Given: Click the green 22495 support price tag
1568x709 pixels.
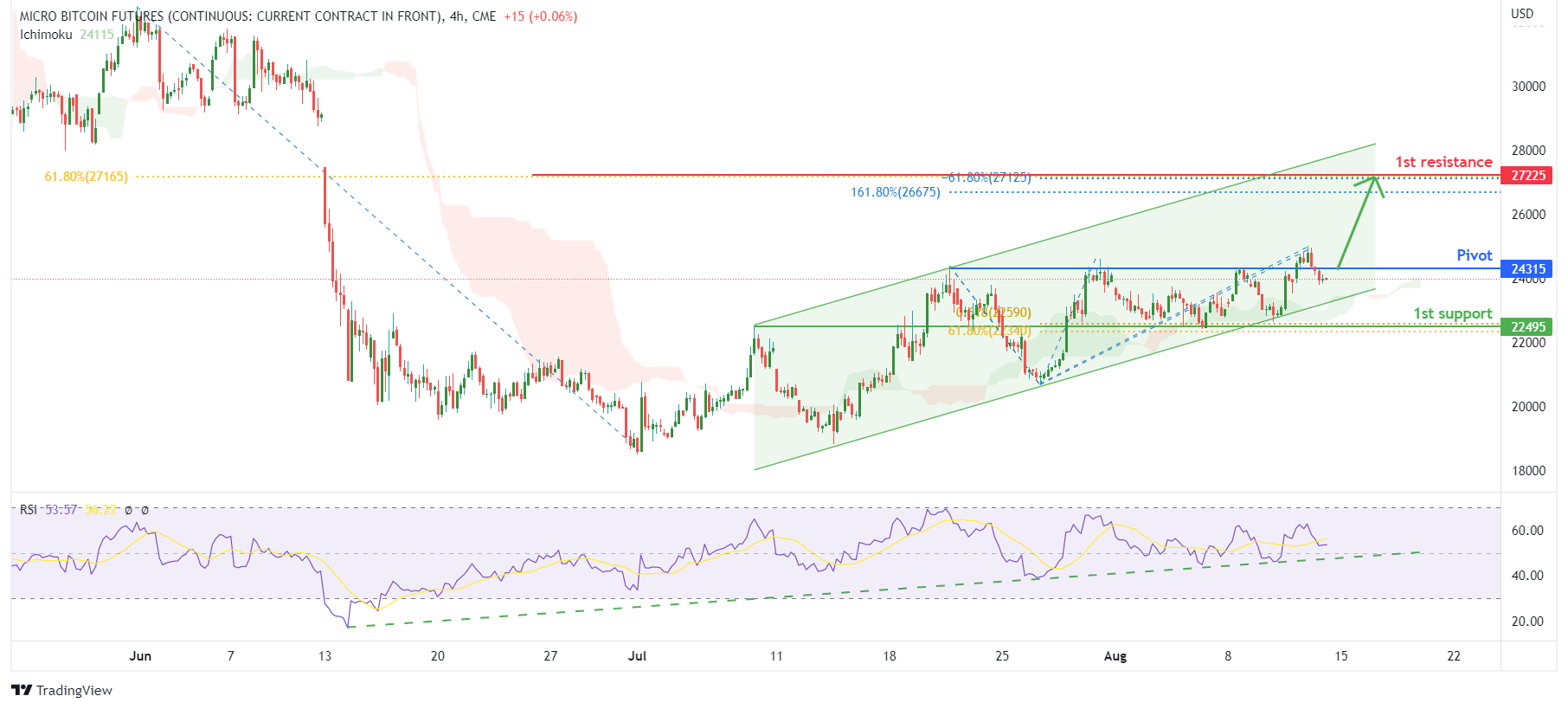Looking at the screenshot, I should click(x=1526, y=327).
